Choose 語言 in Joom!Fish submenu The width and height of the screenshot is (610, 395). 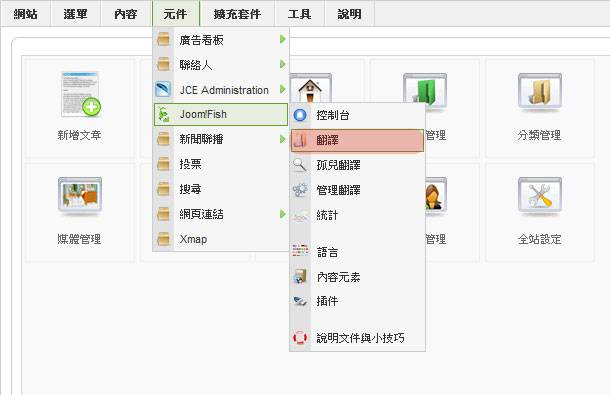click(x=357, y=252)
